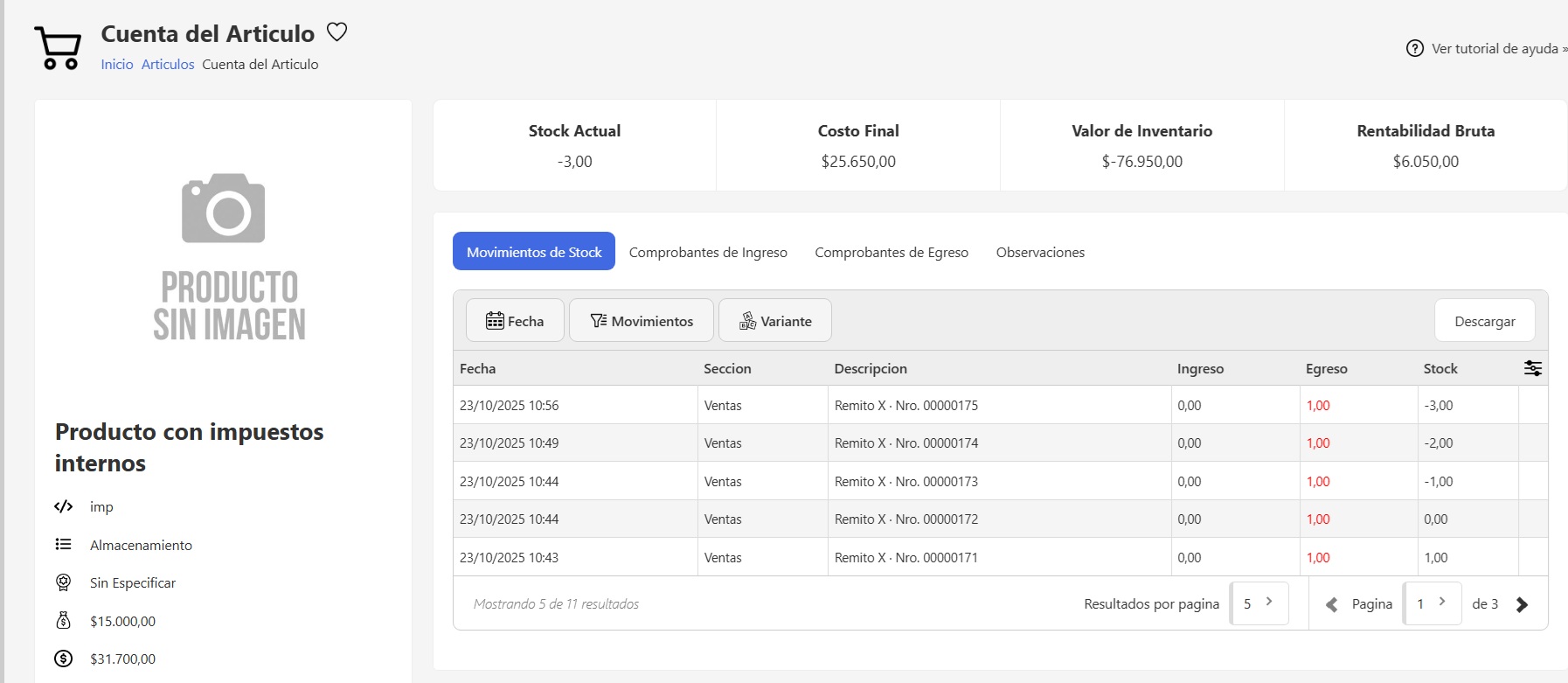The height and width of the screenshot is (683, 1568).
Task: Expand the page number selector
Action: (x=1432, y=603)
